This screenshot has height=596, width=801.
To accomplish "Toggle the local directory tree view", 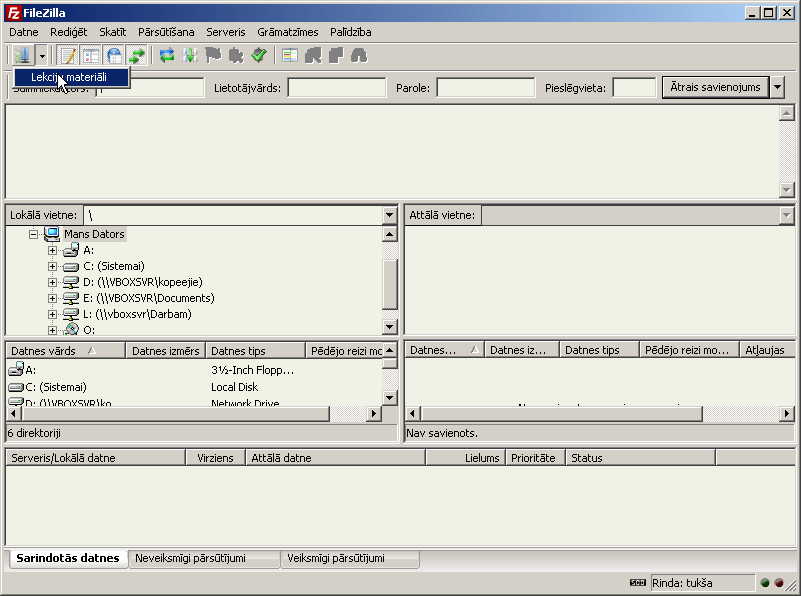I will 91,55.
